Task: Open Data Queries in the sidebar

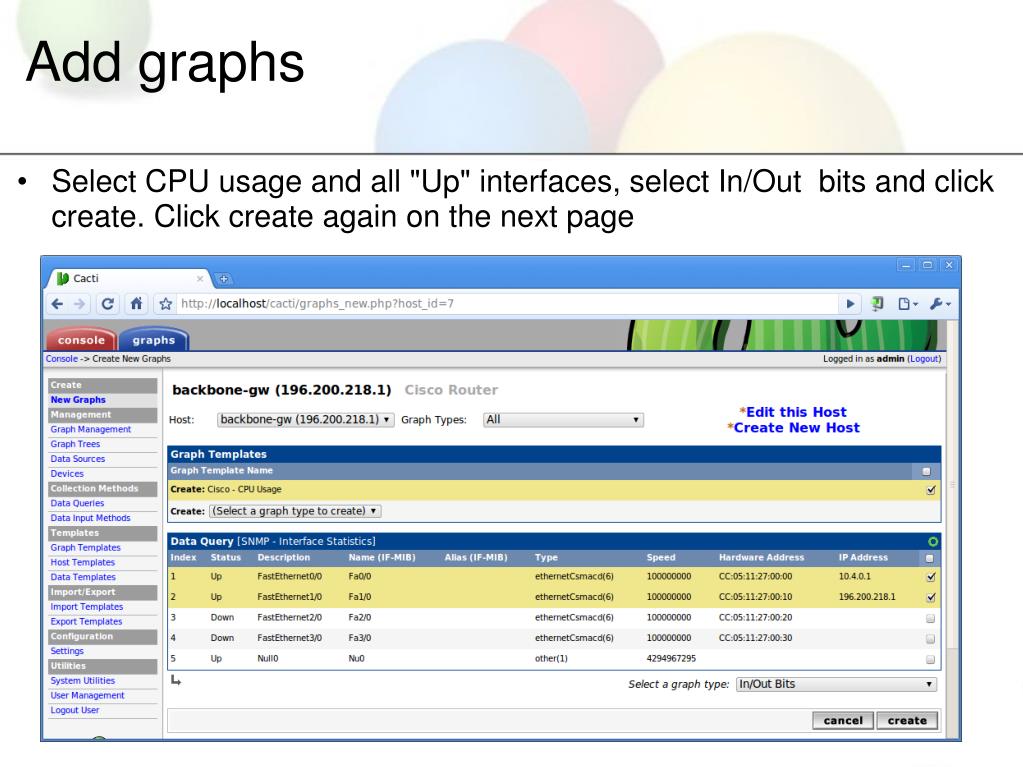Action: [77, 504]
